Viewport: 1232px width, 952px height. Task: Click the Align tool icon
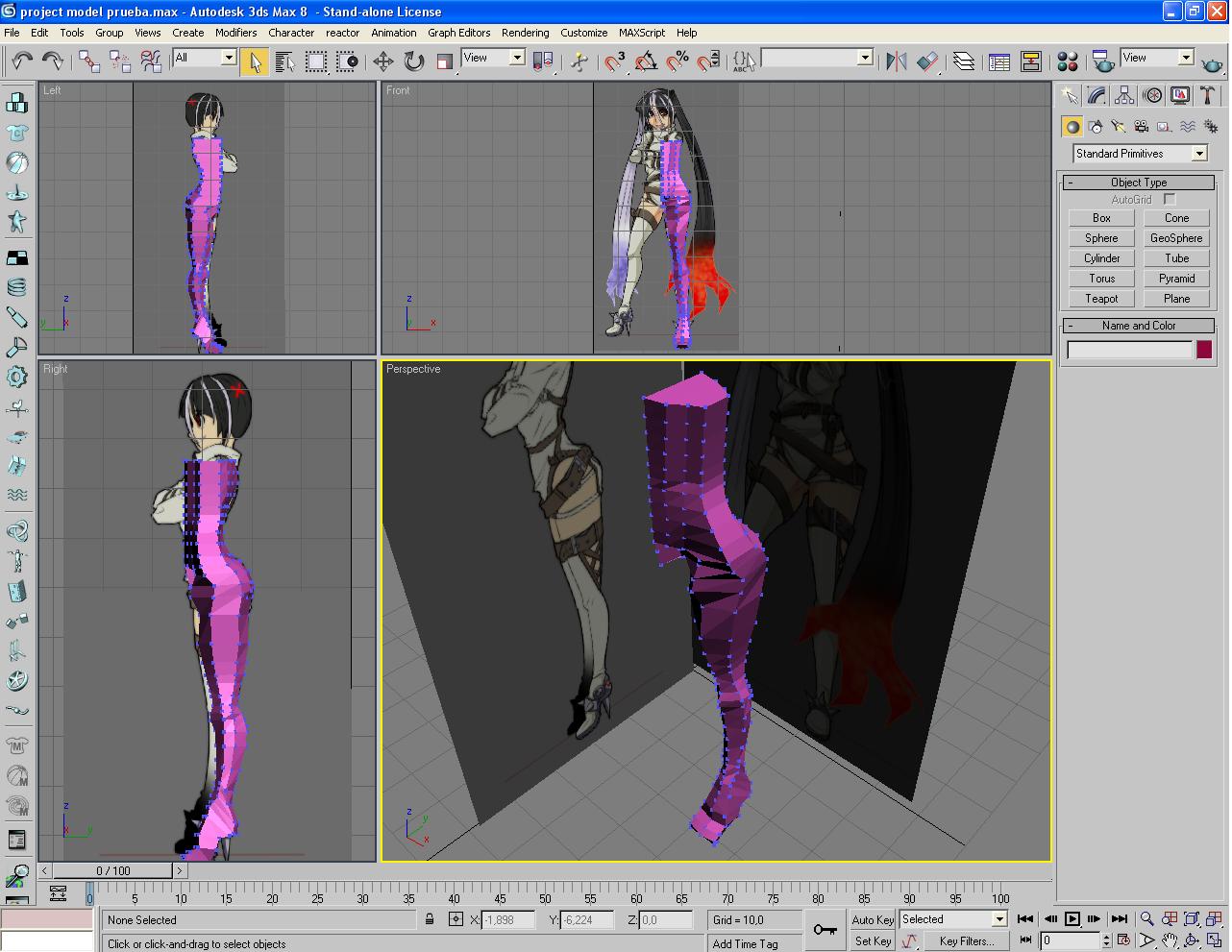click(927, 61)
